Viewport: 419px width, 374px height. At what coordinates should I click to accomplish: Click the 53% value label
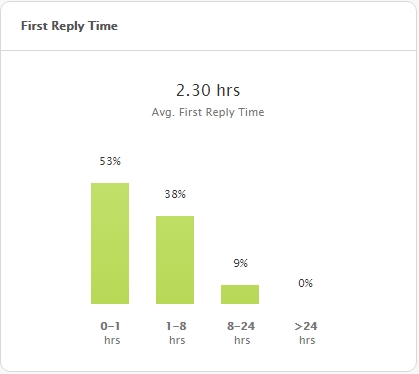coord(110,161)
